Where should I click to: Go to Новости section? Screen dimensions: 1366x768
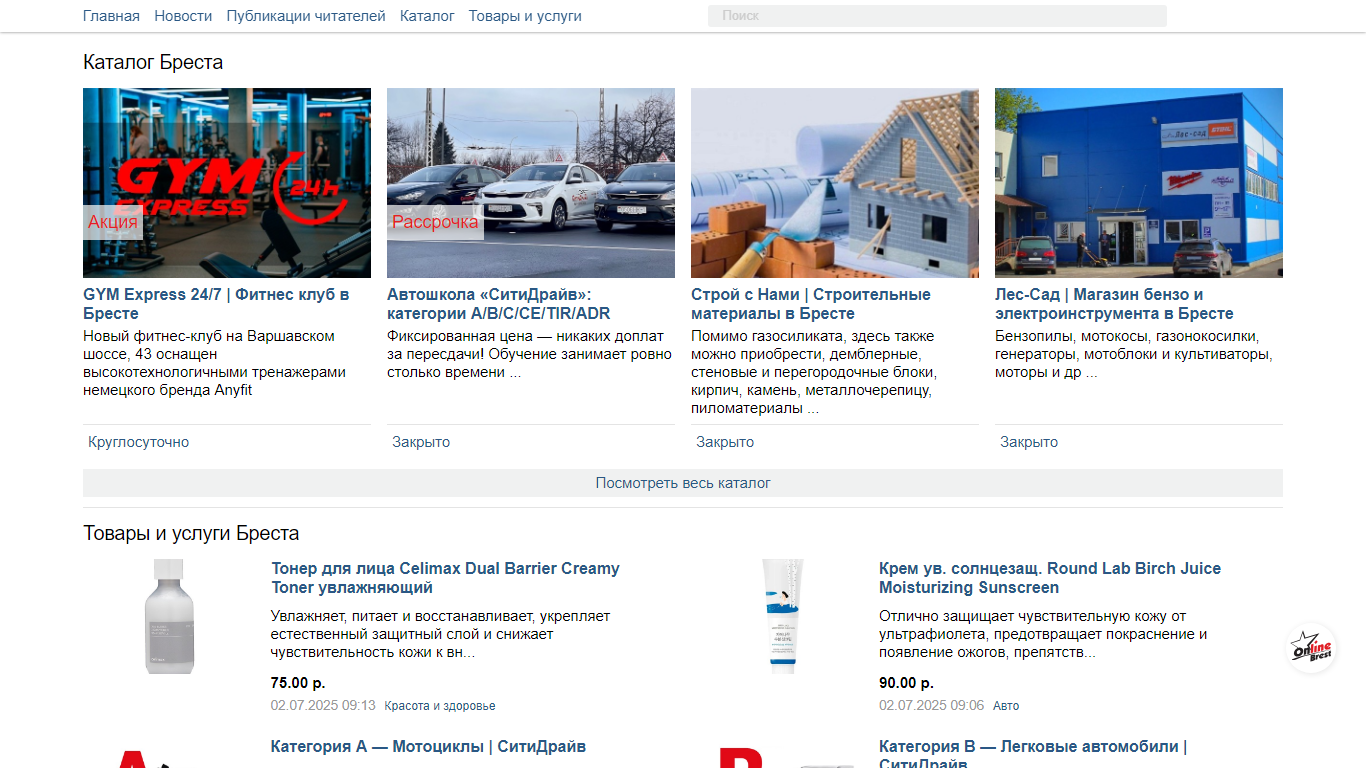[x=183, y=16]
